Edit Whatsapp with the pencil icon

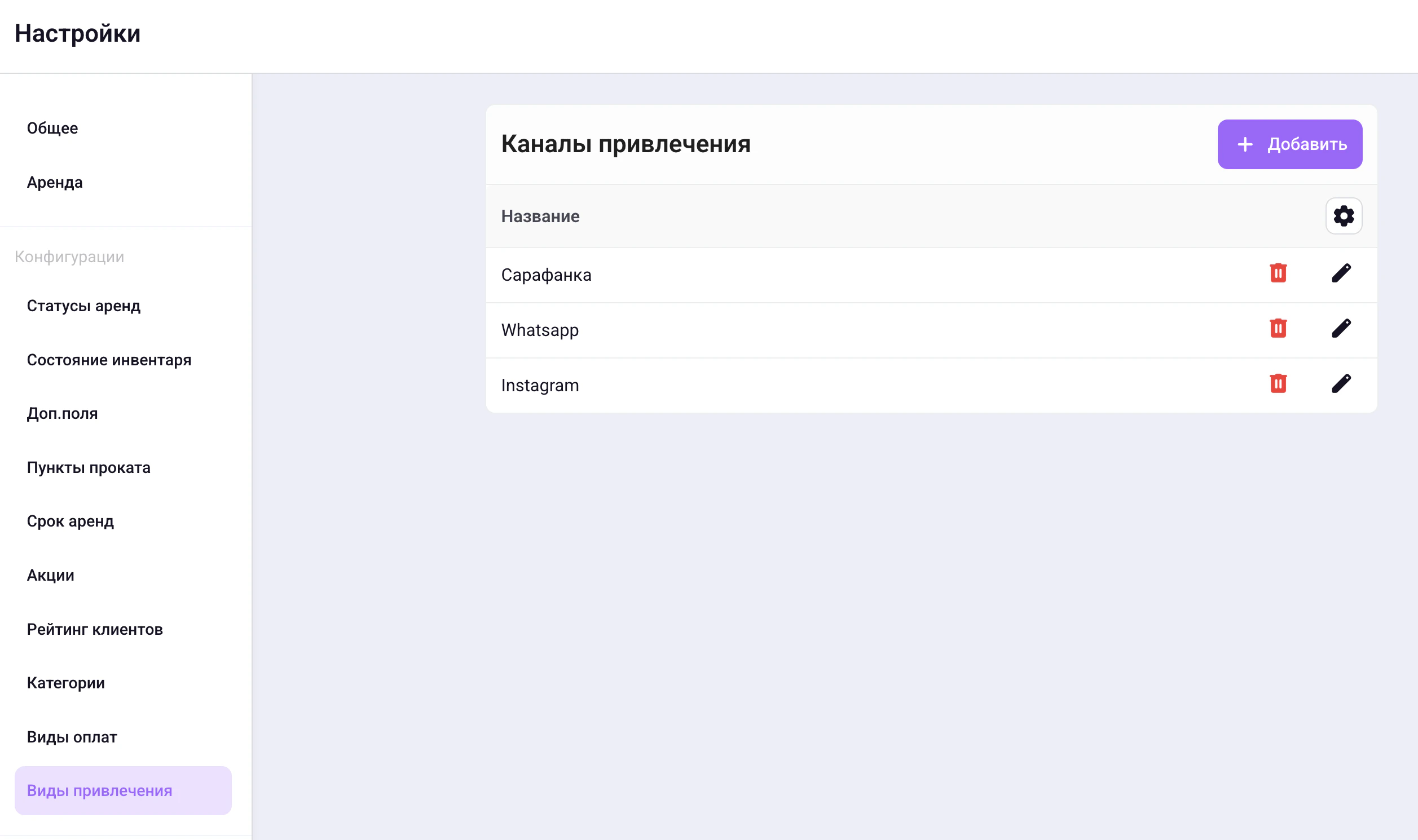[1341, 328]
